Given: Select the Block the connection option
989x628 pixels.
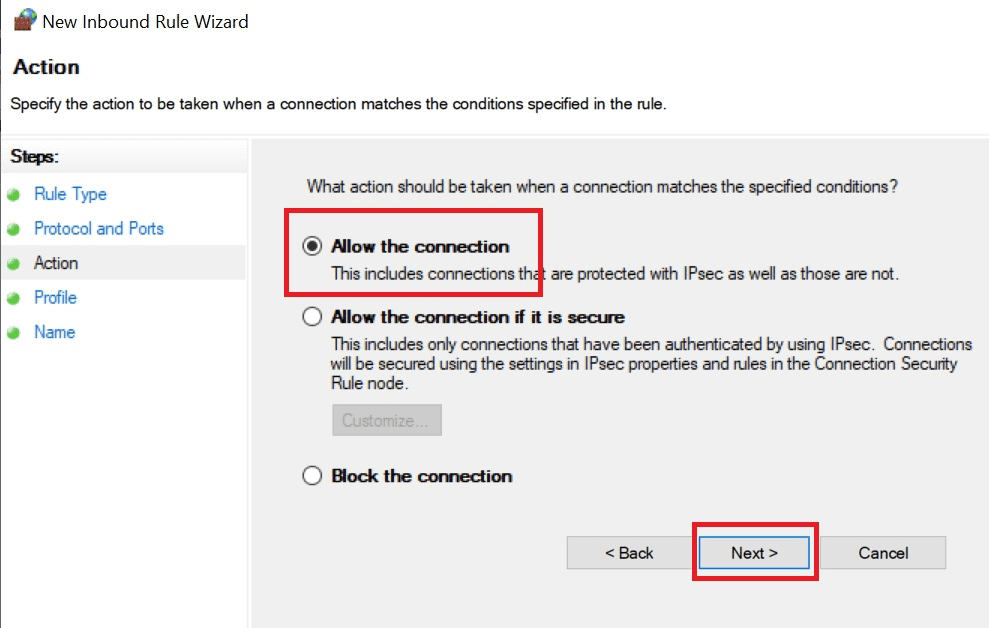Looking at the screenshot, I should 312,475.
